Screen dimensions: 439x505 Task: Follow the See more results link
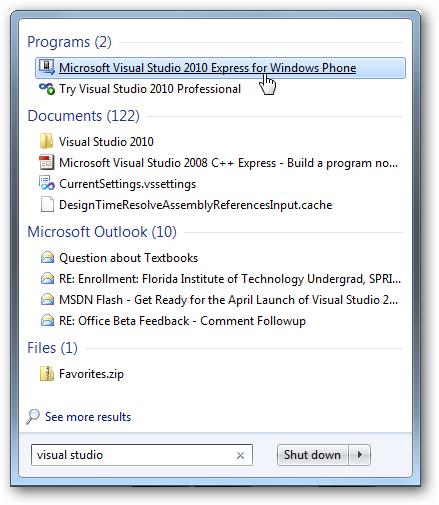(88, 417)
